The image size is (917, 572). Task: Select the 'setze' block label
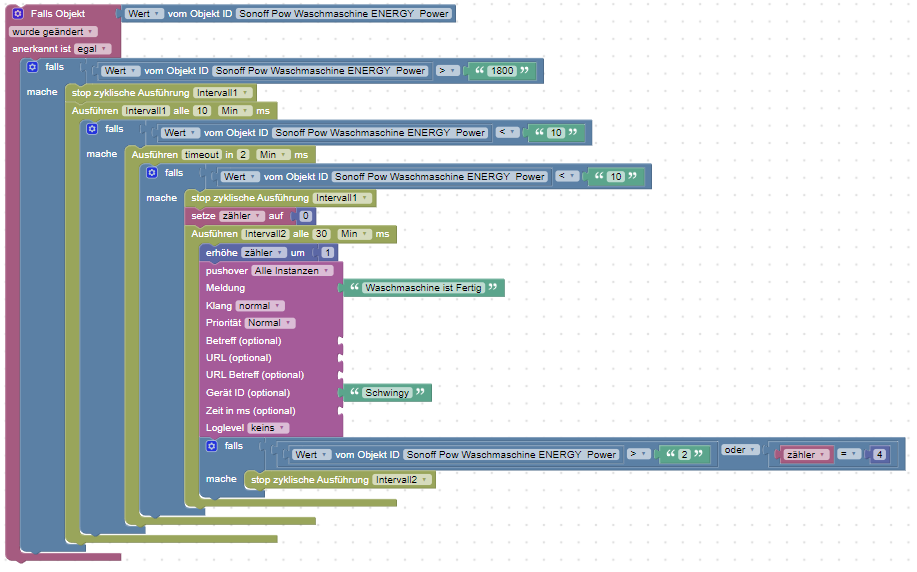pyautogui.click(x=203, y=216)
